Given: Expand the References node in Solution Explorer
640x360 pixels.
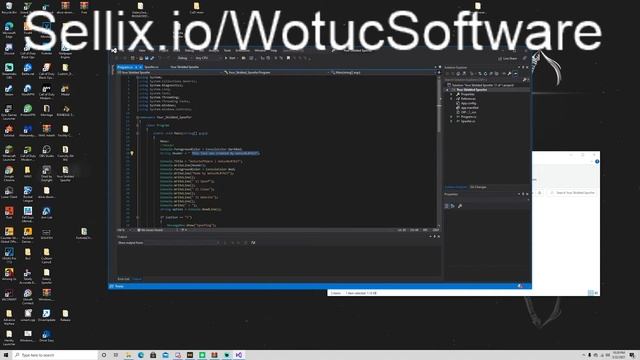Looking at the screenshot, I should [451, 99].
